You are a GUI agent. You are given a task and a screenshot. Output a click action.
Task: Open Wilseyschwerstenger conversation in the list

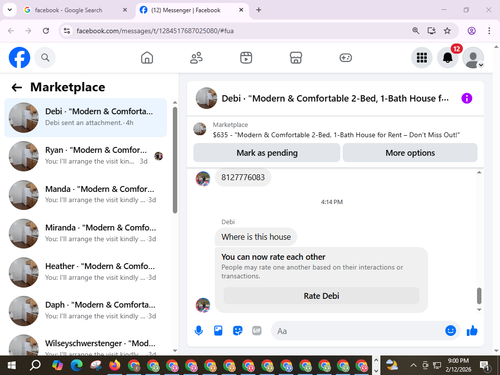tap(86, 344)
